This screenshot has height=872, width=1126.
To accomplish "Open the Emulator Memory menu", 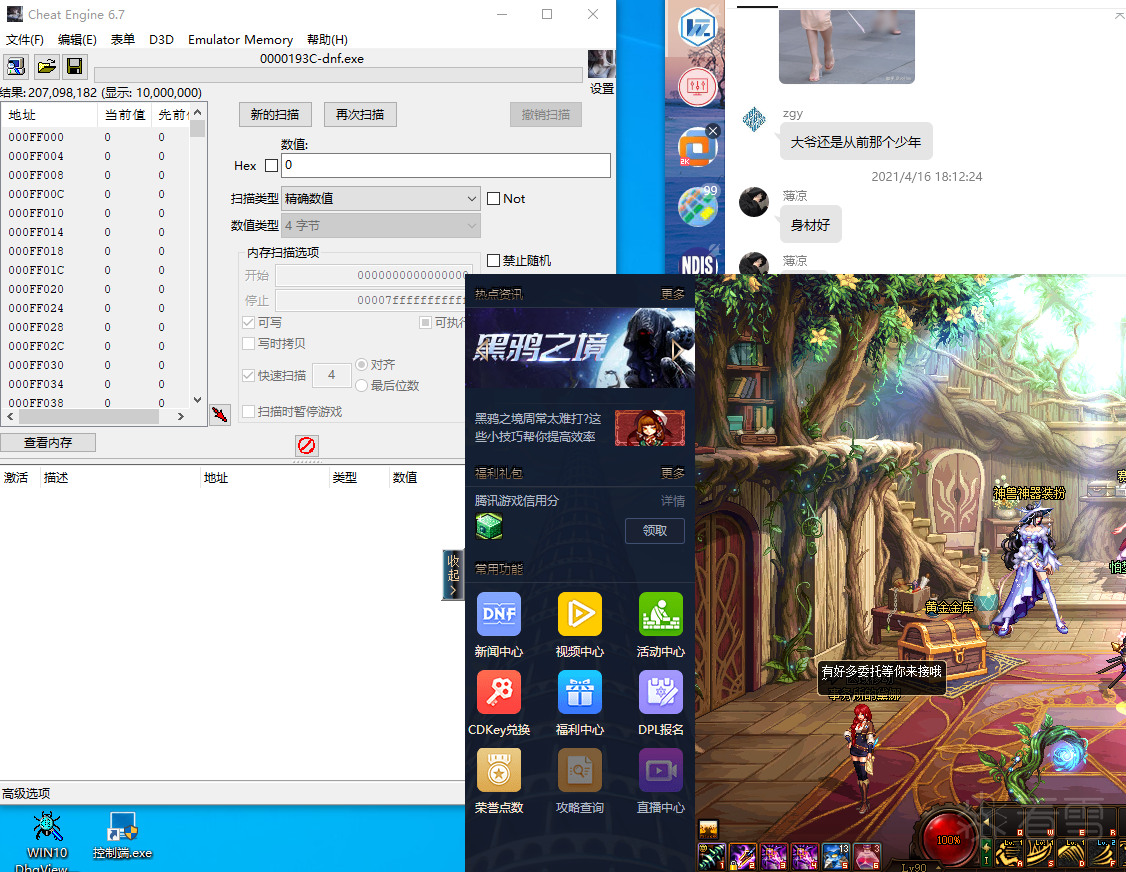I will 241,40.
